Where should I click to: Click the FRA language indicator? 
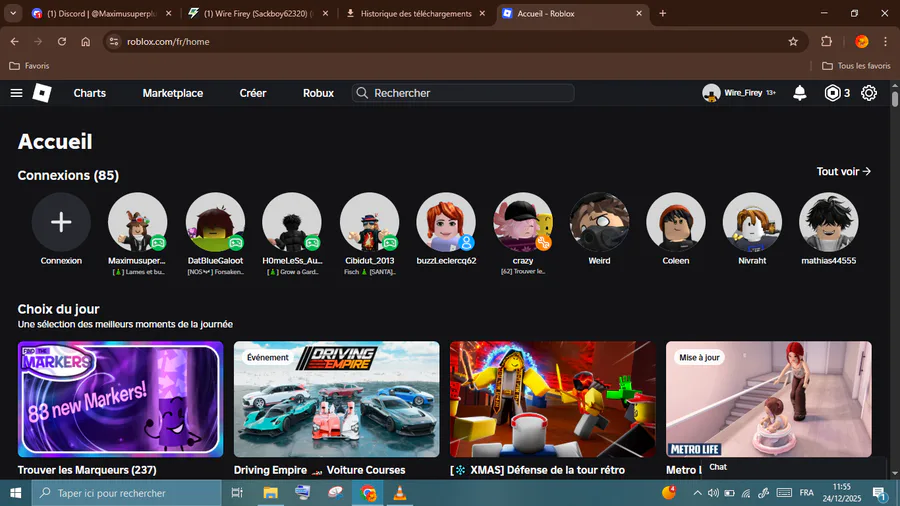(806, 493)
